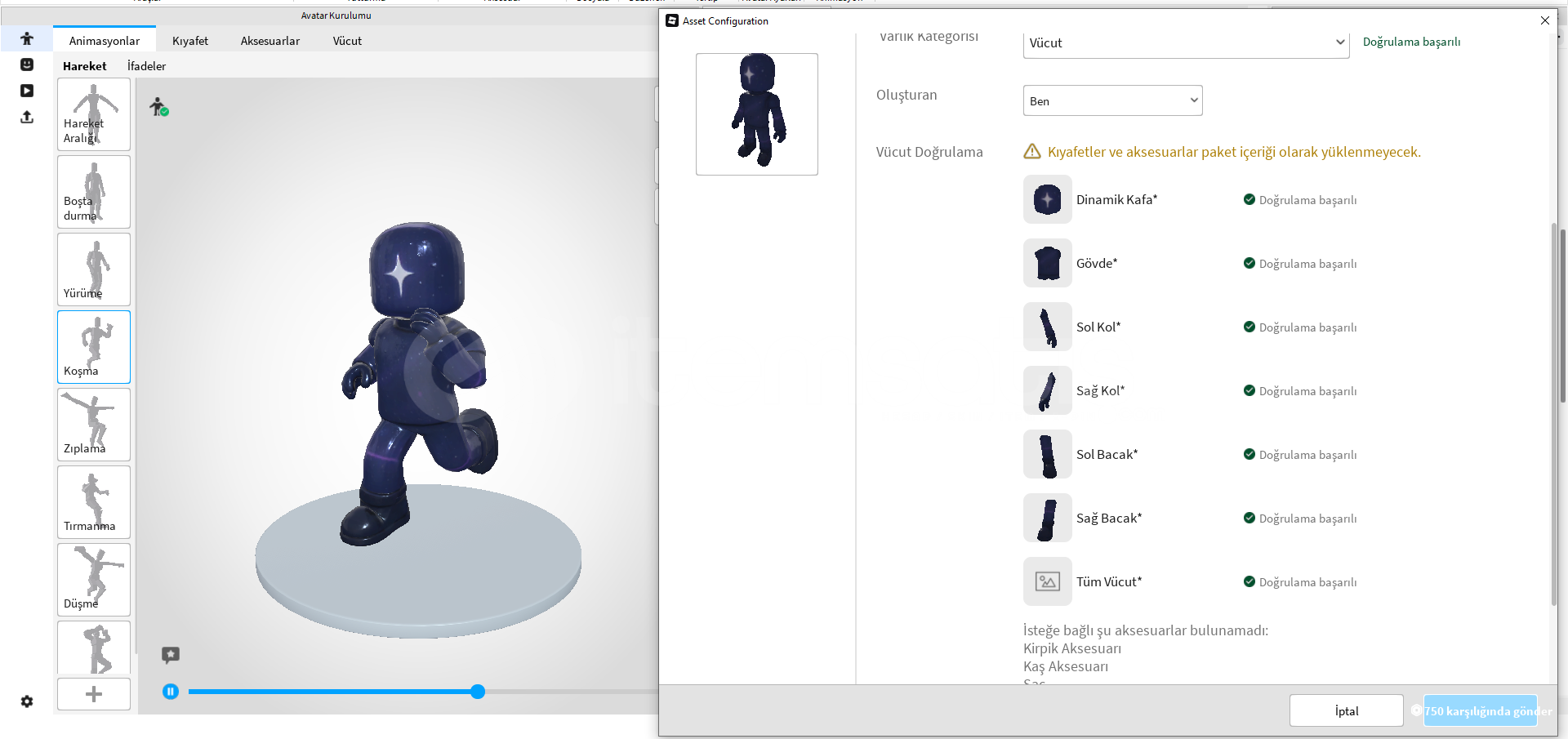Cancel with the İptal button

(1347, 710)
